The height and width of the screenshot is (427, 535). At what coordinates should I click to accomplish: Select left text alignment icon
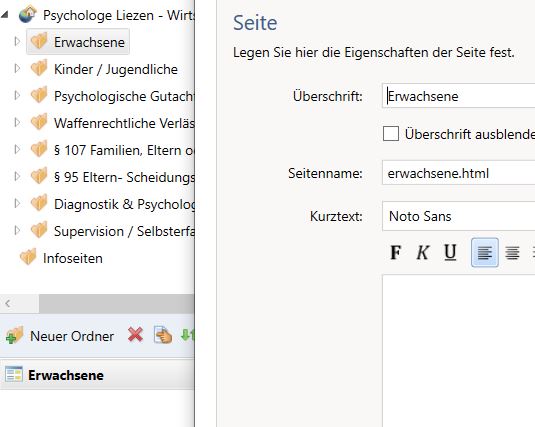485,253
